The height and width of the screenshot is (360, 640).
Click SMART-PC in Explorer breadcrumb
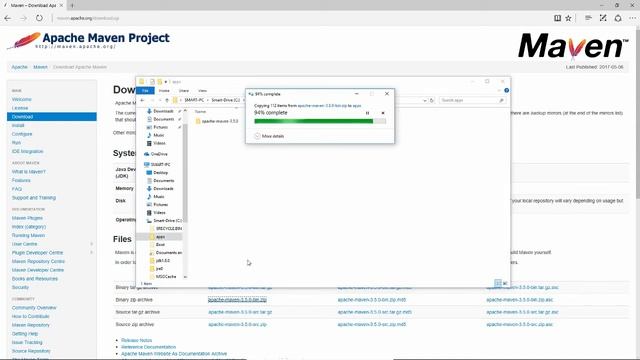pos(194,100)
